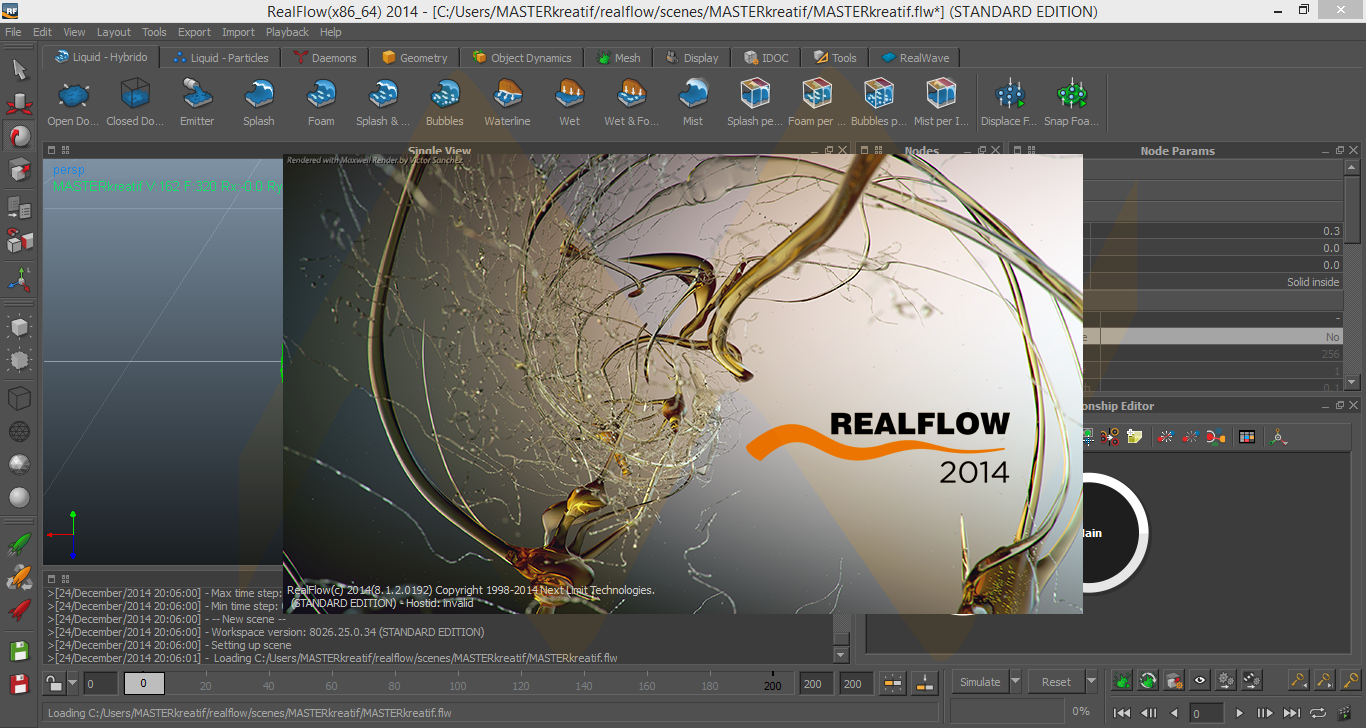Viewport: 1366px width, 728px height.
Task: Jump to the last frame
Action: tap(1291, 713)
